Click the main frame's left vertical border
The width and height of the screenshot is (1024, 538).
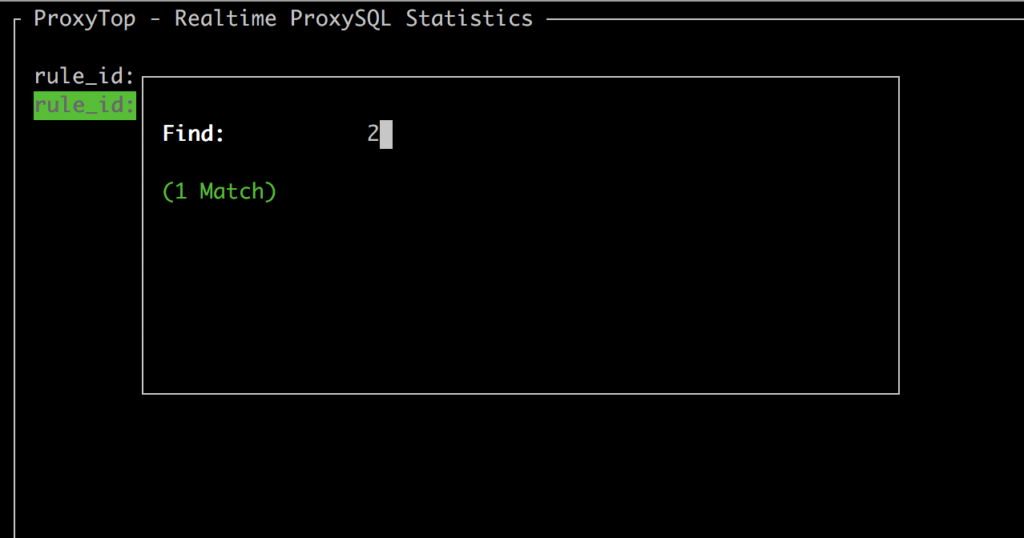click(16, 300)
